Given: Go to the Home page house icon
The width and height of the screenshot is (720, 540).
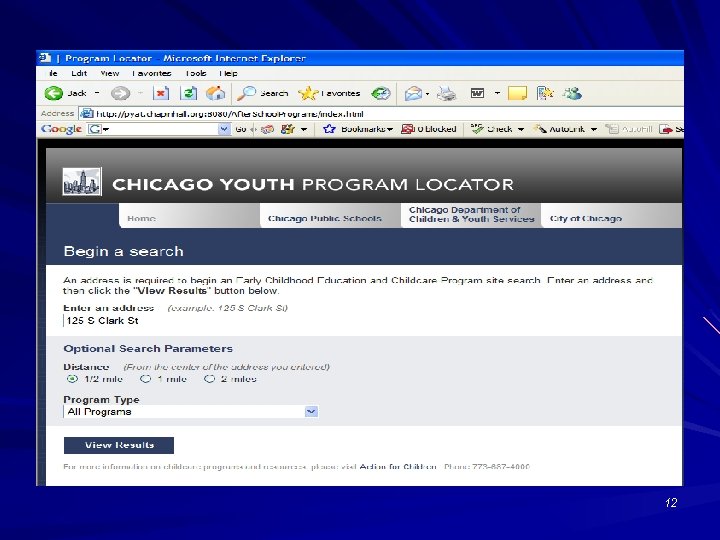Looking at the screenshot, I should 215,93.
